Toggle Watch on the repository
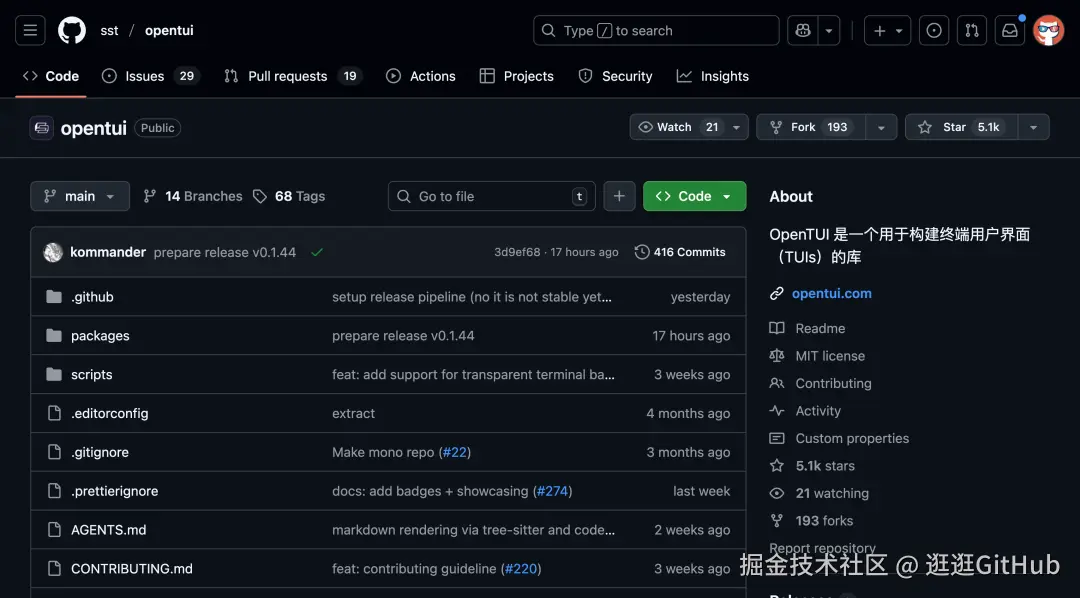 point(677,127)
